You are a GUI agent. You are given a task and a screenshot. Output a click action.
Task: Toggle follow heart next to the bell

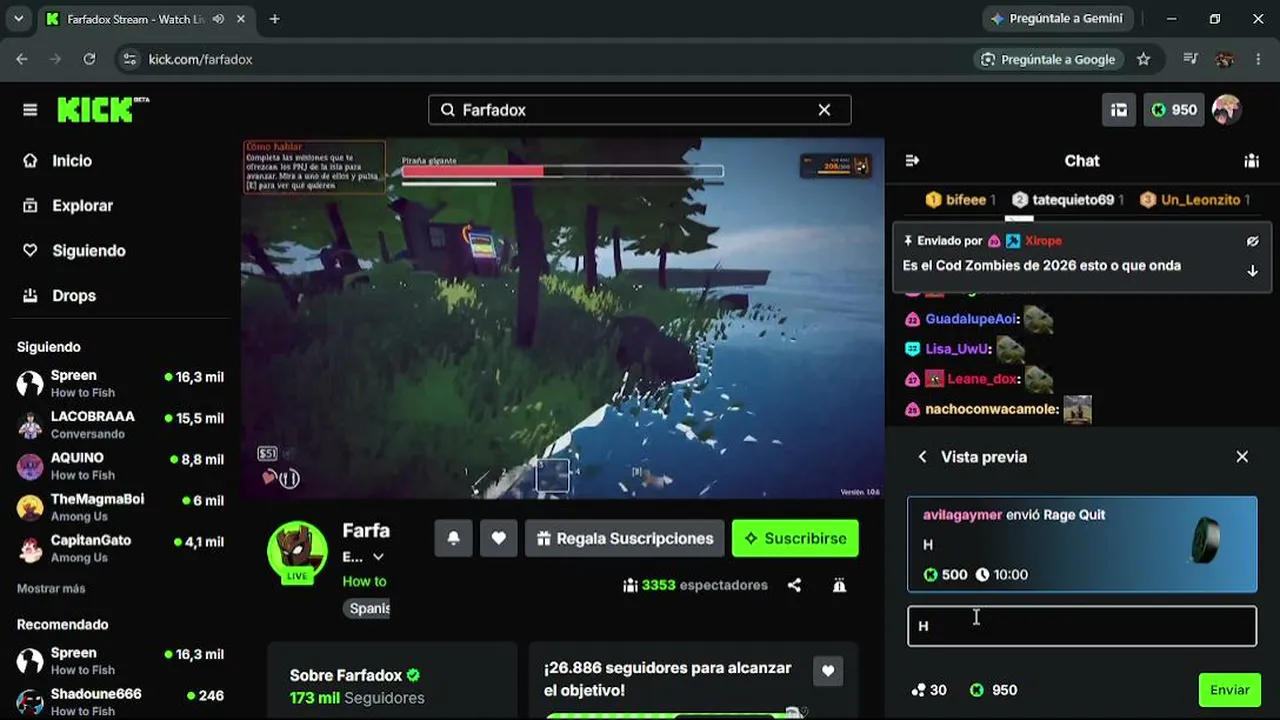[x=498, y=538]
